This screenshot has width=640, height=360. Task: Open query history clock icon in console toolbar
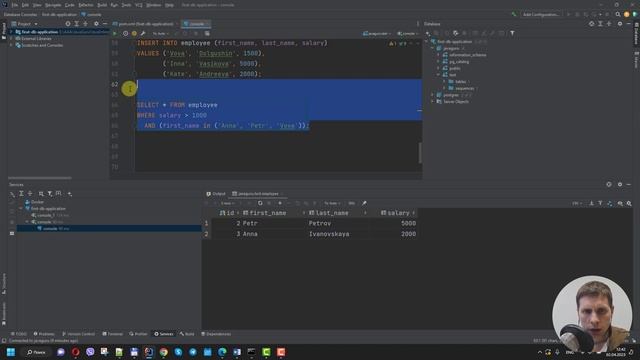click(125, 33)
